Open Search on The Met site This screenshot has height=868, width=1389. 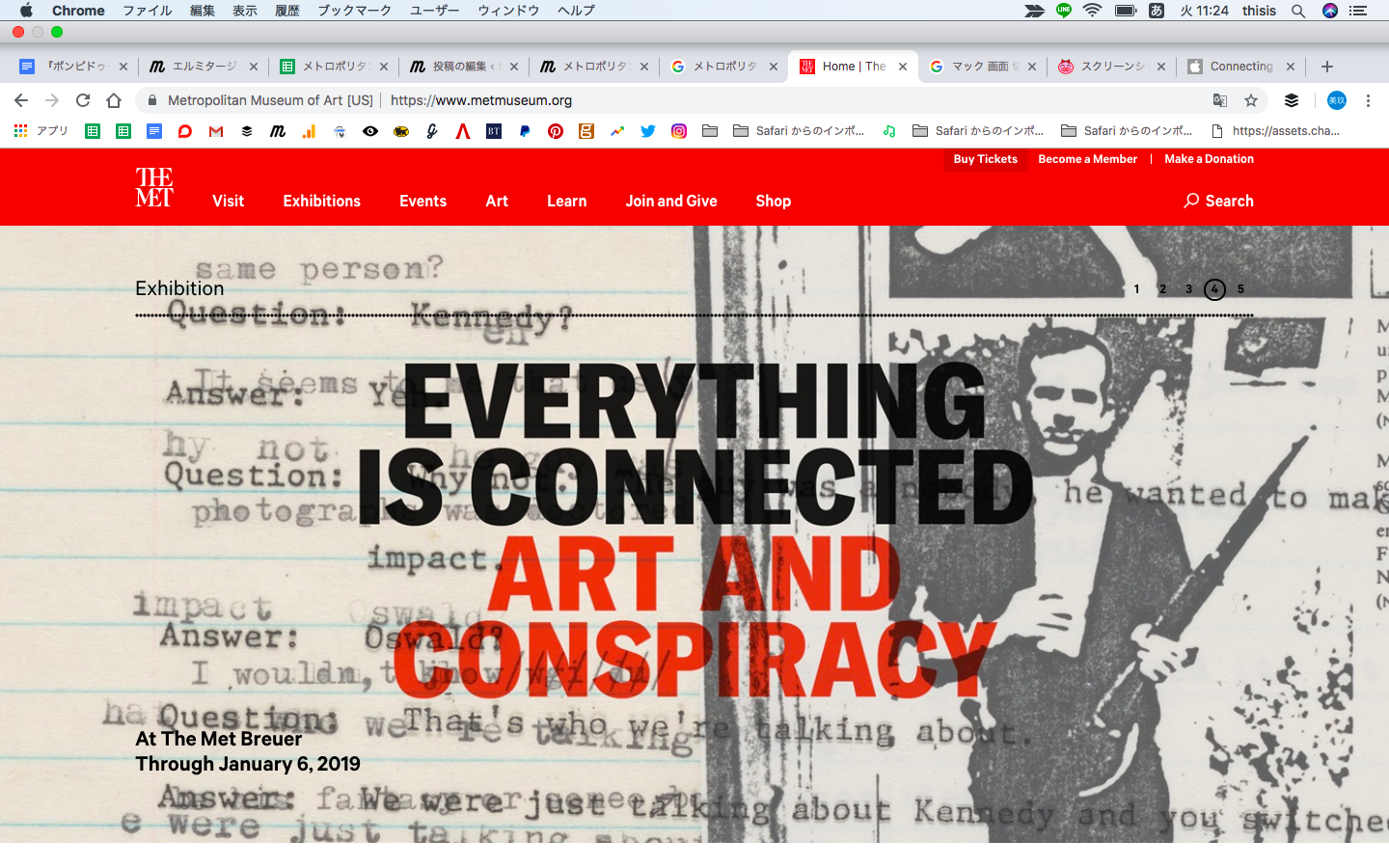click(x=1219, y=201)
